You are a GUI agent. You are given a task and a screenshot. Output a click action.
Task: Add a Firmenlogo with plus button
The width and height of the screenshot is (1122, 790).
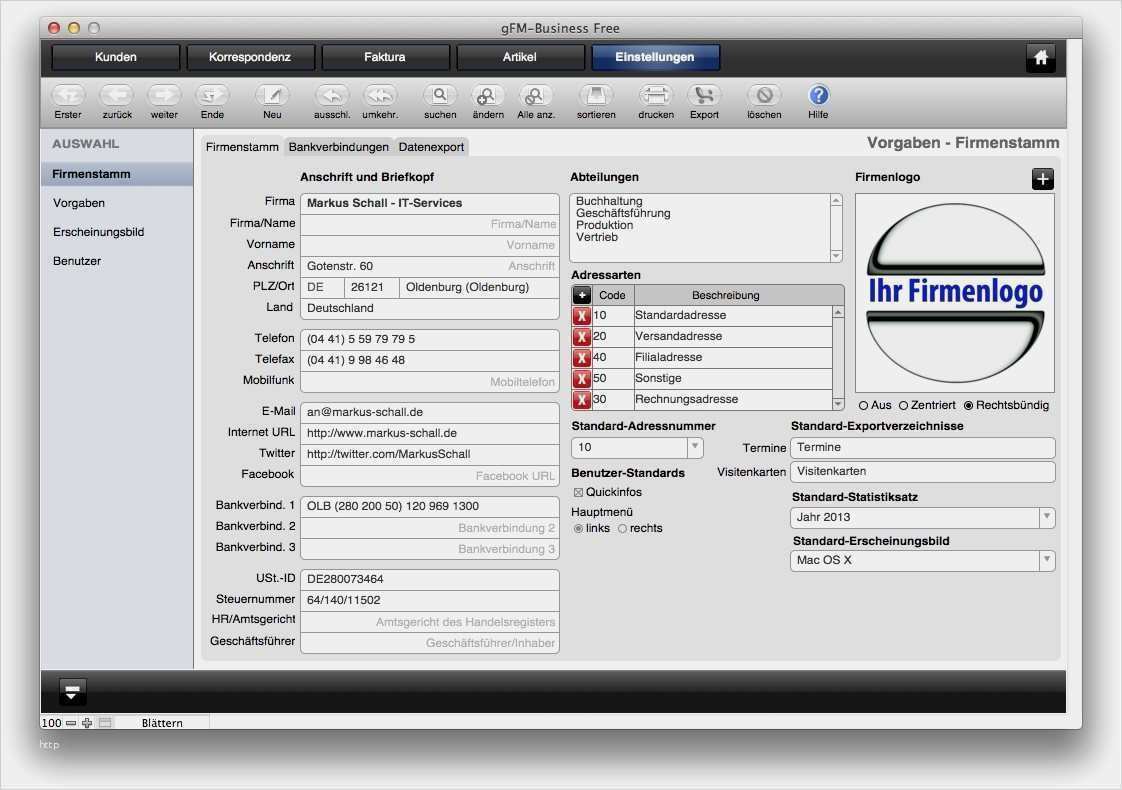[x=1042, y=179]
